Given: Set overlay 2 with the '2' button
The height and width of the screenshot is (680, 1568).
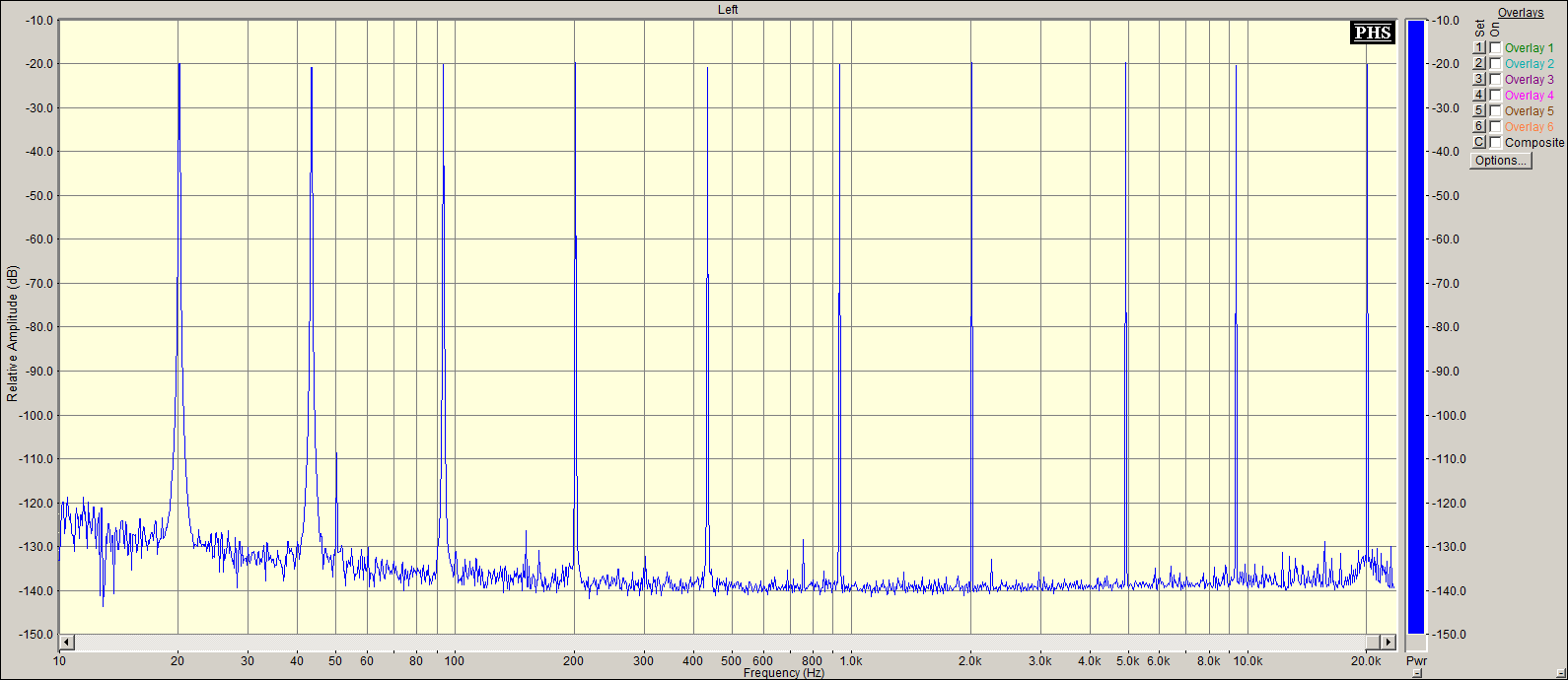Looking at the screenshot, I should (x=1478, y=64).
